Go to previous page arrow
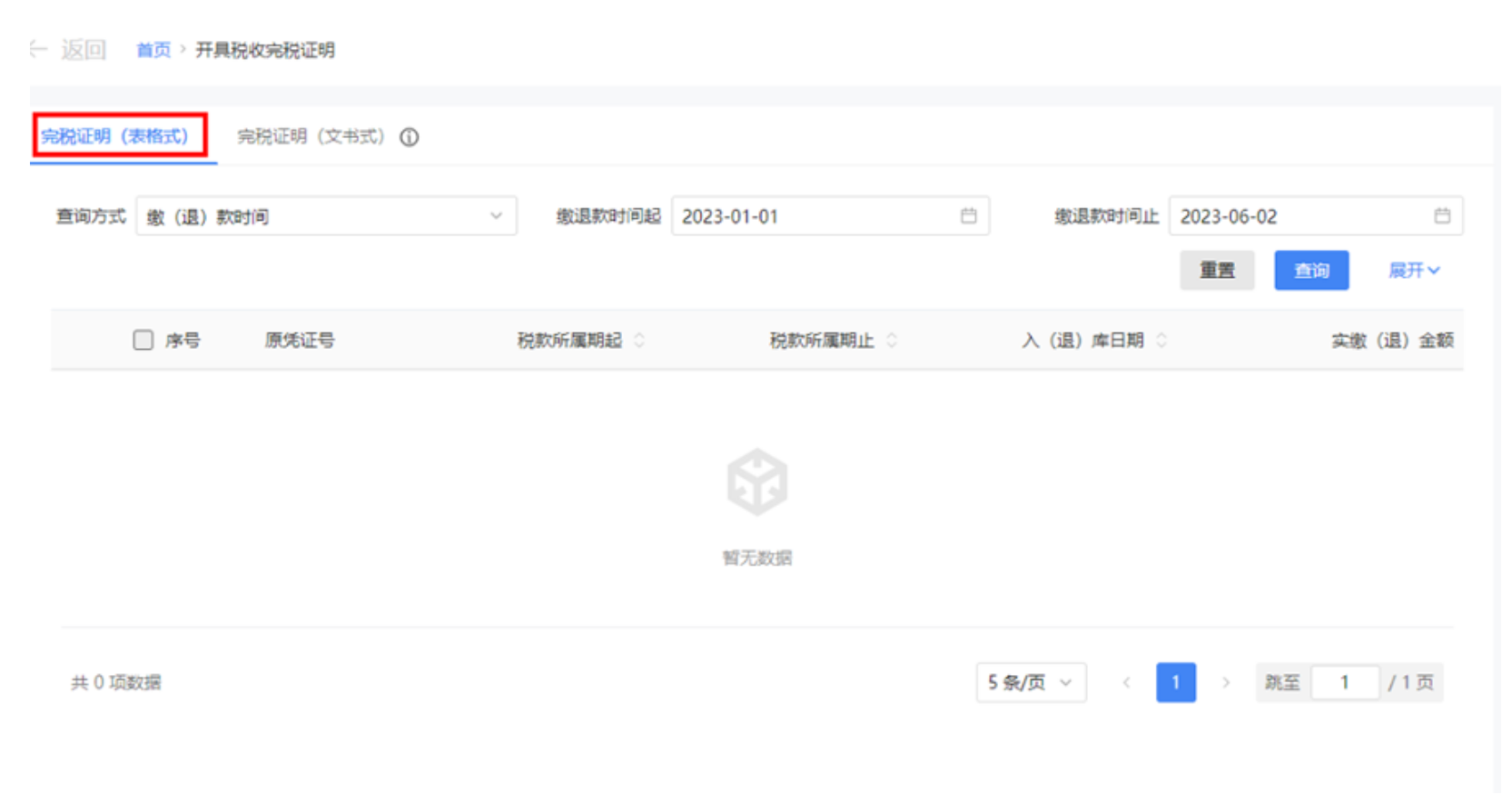Screen dimensions: 1512x804 coord(1126,682)
